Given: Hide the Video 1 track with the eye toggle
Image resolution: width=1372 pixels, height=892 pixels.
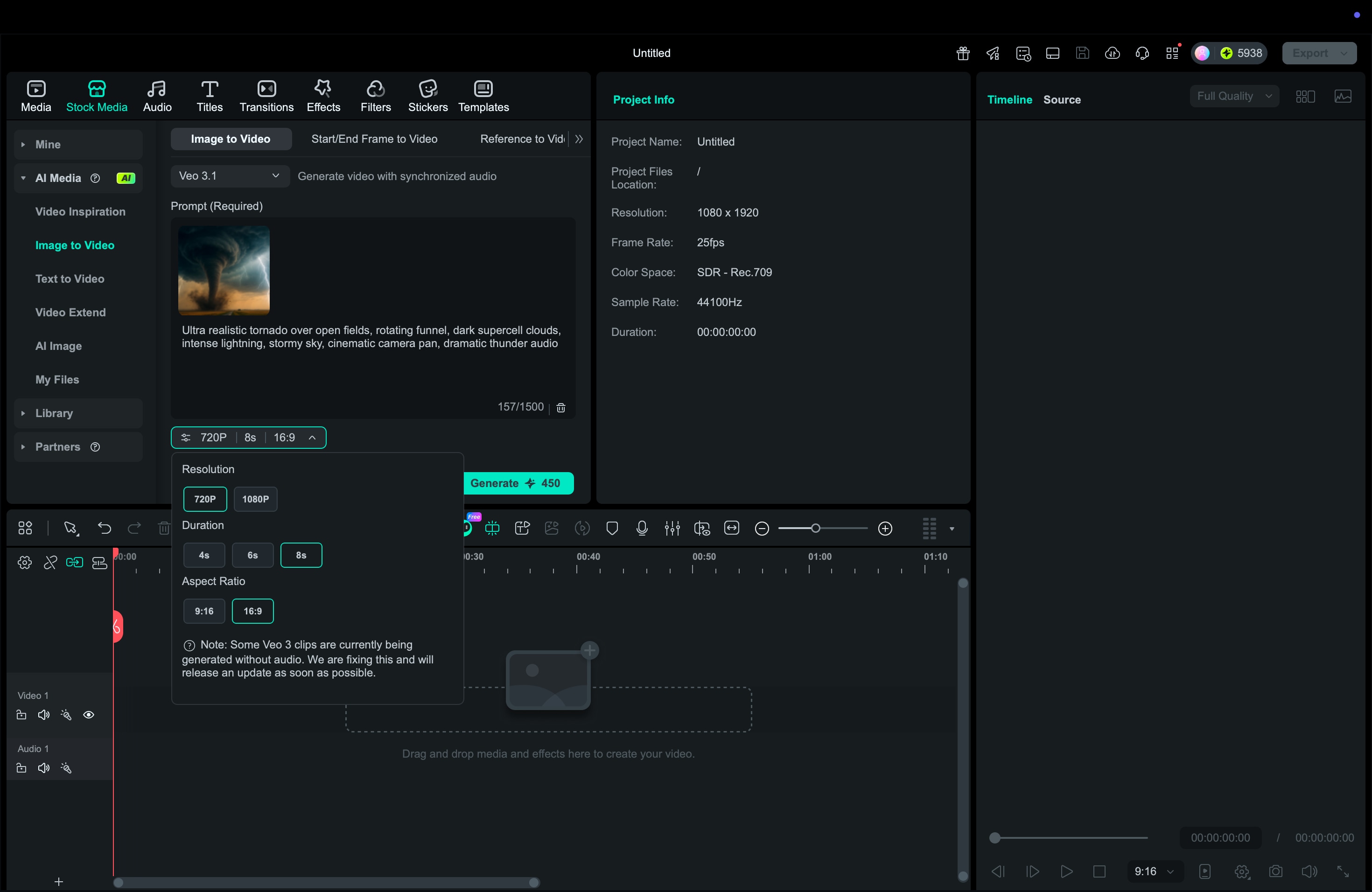Looking at the screenshot, I should pos(89,715).
